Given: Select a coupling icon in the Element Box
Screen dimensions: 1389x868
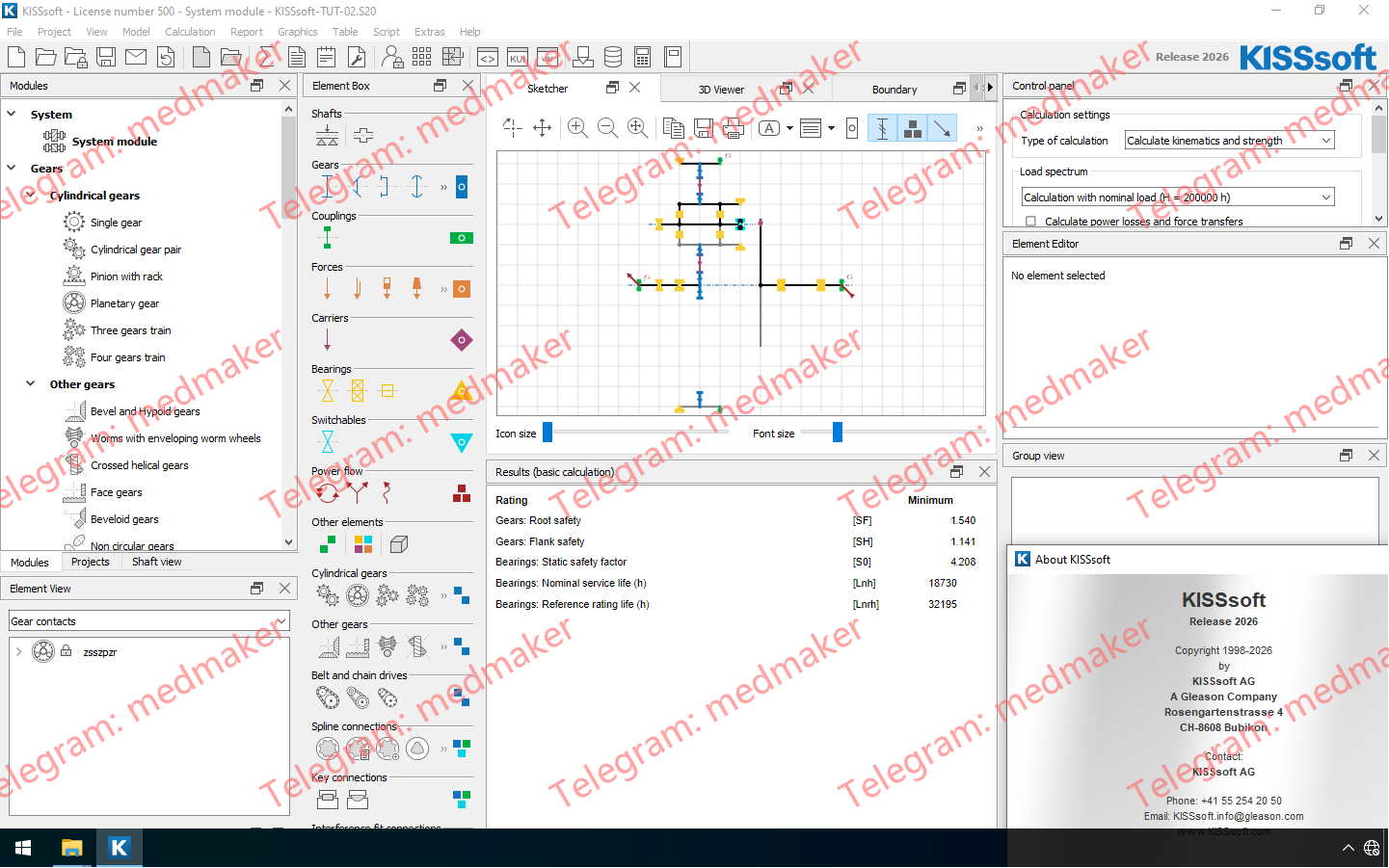Looking at the screenshot, I should pyautogui.click(x=327, y=237).
